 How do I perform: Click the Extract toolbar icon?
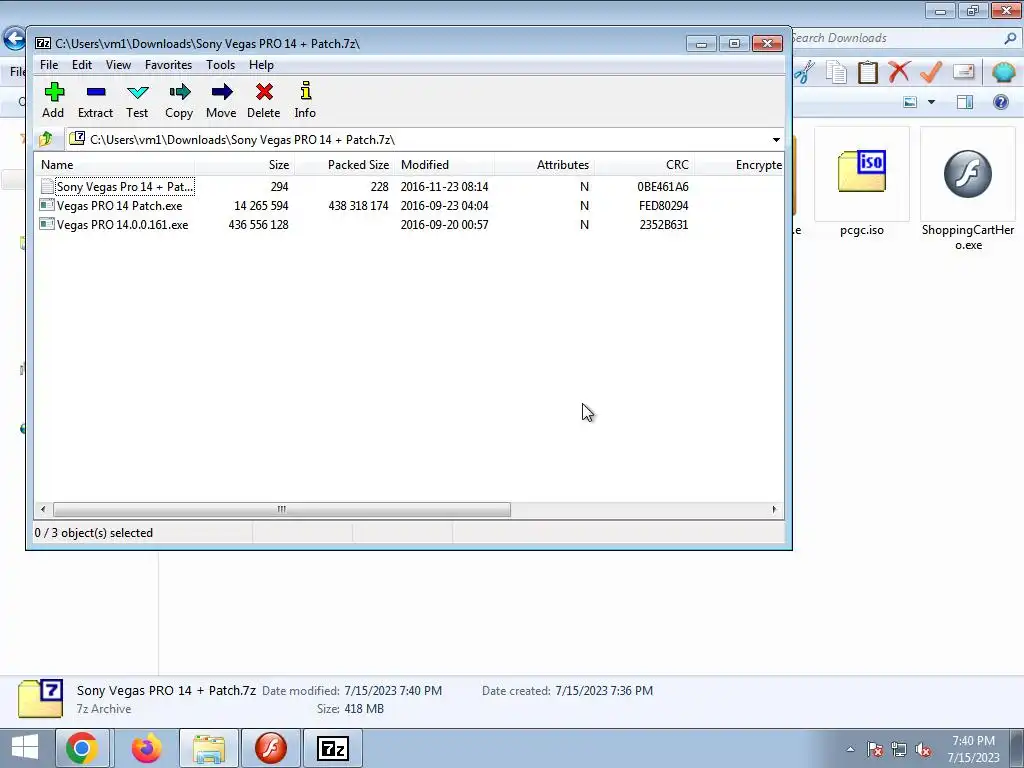[95, 100]
